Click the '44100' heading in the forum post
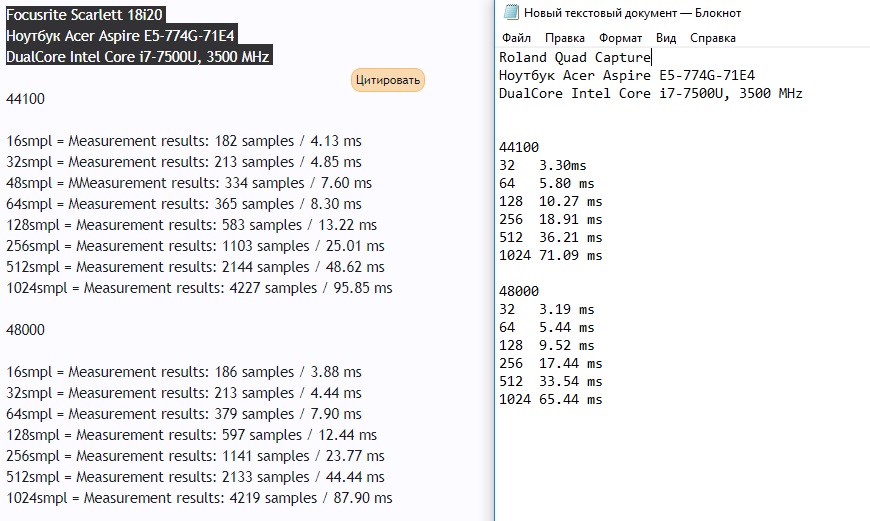 tap(26, 99)
